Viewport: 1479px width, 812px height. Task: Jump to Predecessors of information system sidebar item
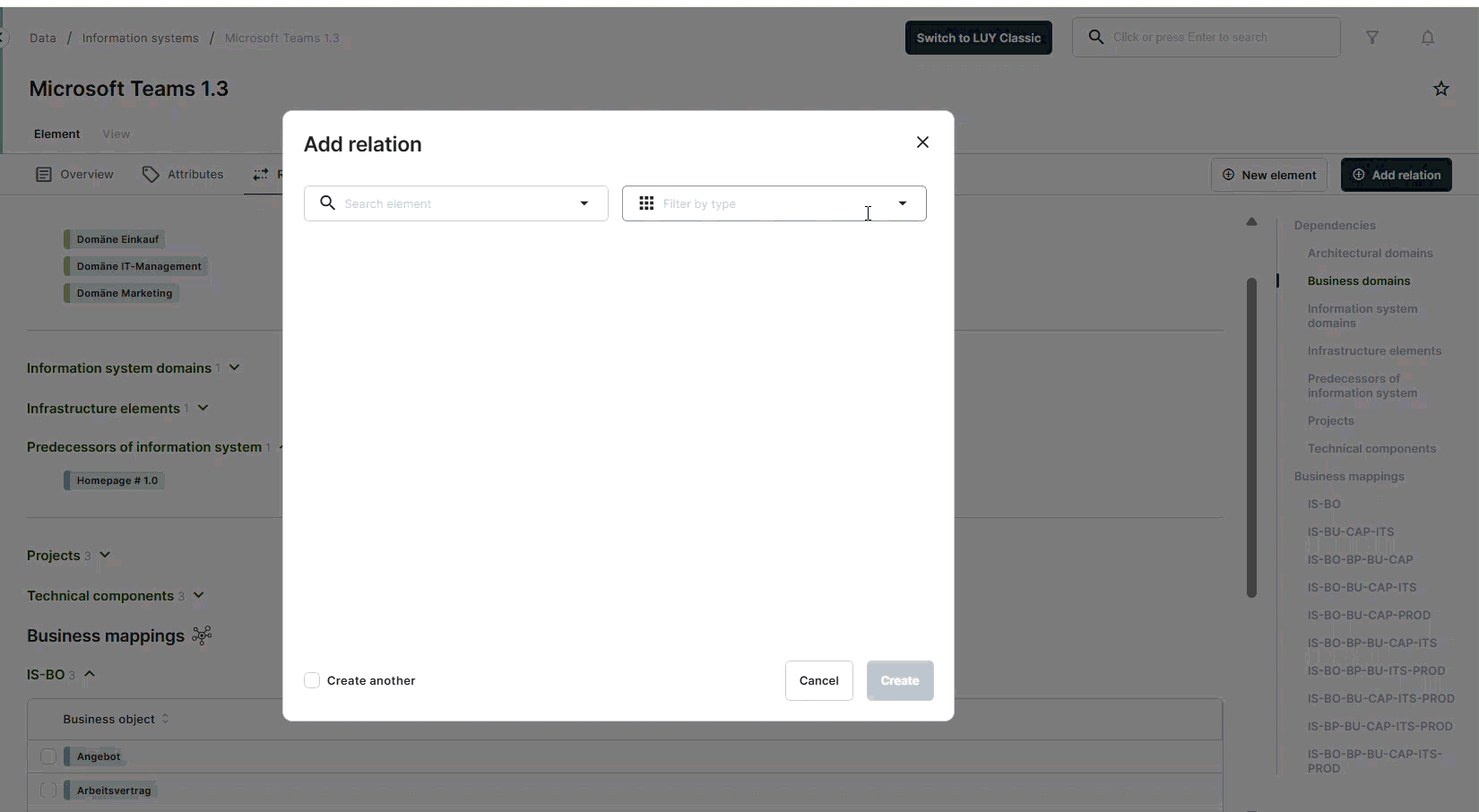1362,385
